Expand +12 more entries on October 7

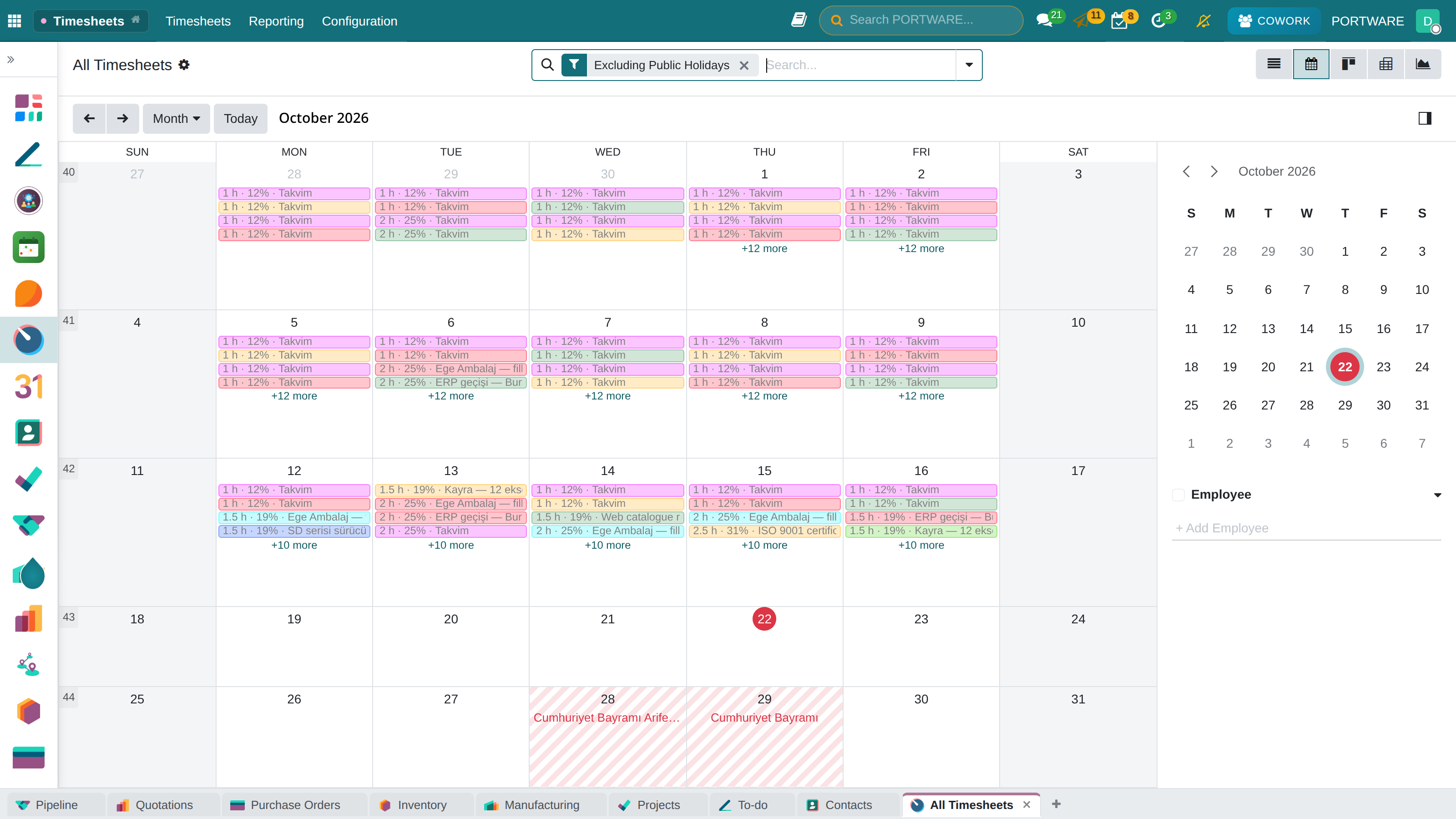pos(607,396)
